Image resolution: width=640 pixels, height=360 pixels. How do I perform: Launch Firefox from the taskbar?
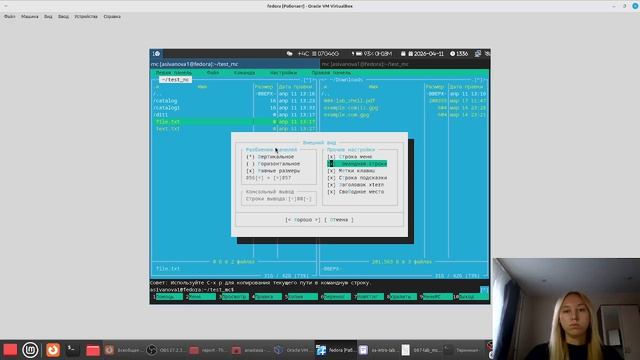point(53,350)
